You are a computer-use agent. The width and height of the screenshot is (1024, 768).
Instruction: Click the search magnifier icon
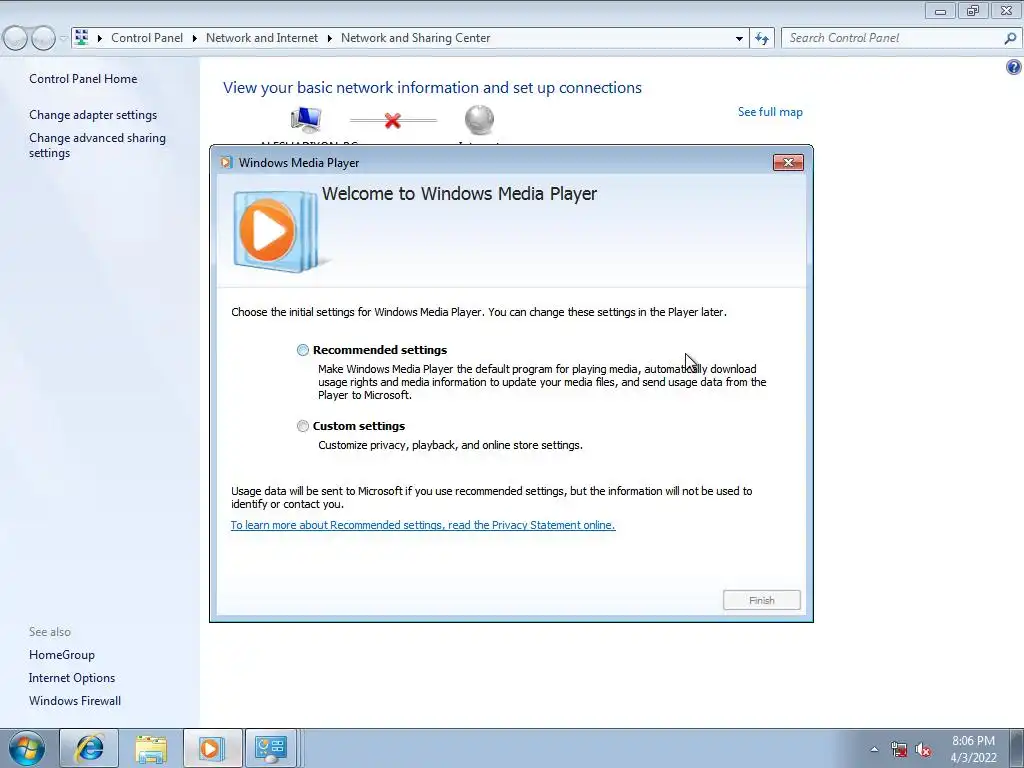(x=1010, y=39)
